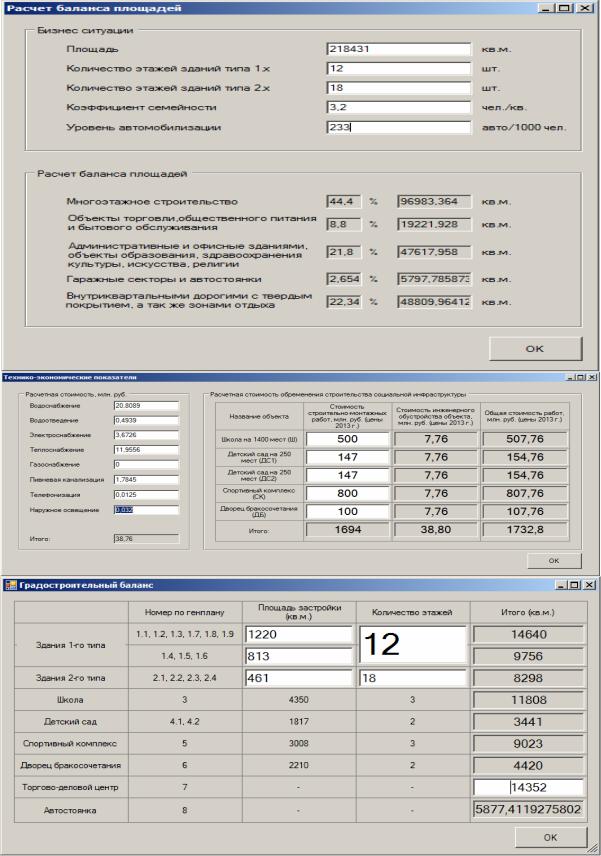Click the Площадь input field with 218431

point(398,49)
